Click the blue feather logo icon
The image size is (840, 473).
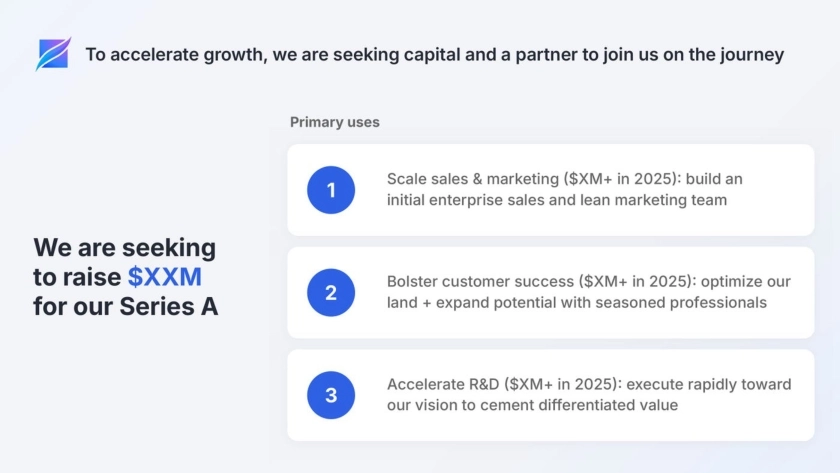53,54
